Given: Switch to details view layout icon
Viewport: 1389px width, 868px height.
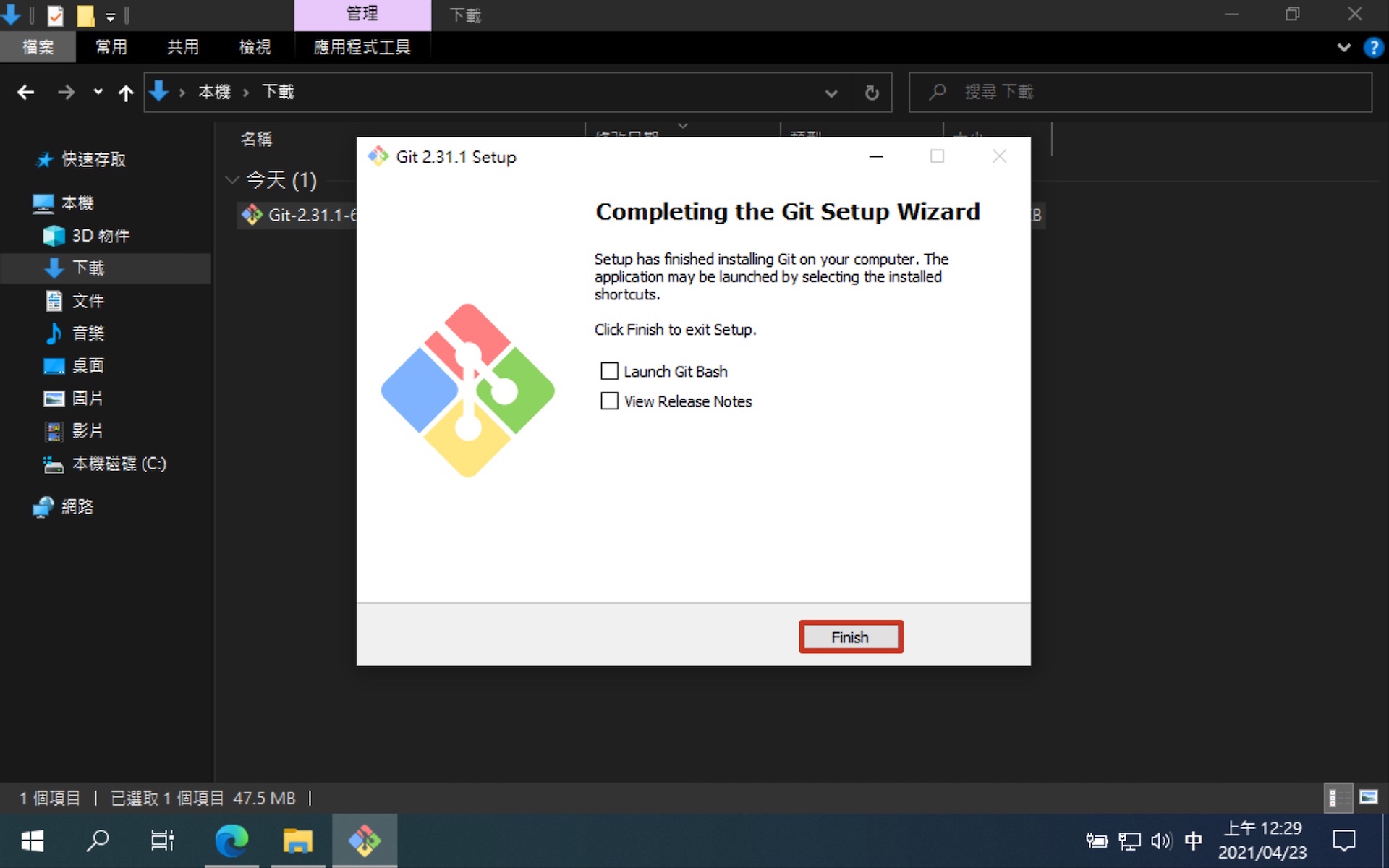Looking at the screenshot, I should tap(1338, 798).
